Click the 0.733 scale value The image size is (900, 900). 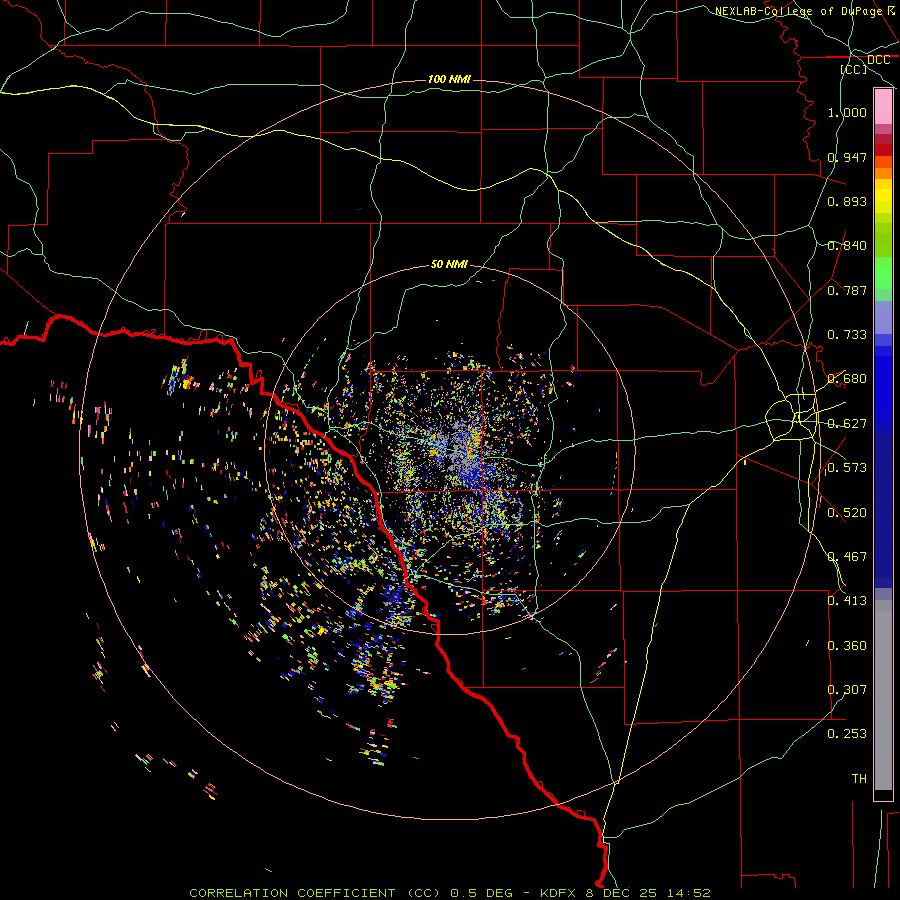tap(847, 335)
